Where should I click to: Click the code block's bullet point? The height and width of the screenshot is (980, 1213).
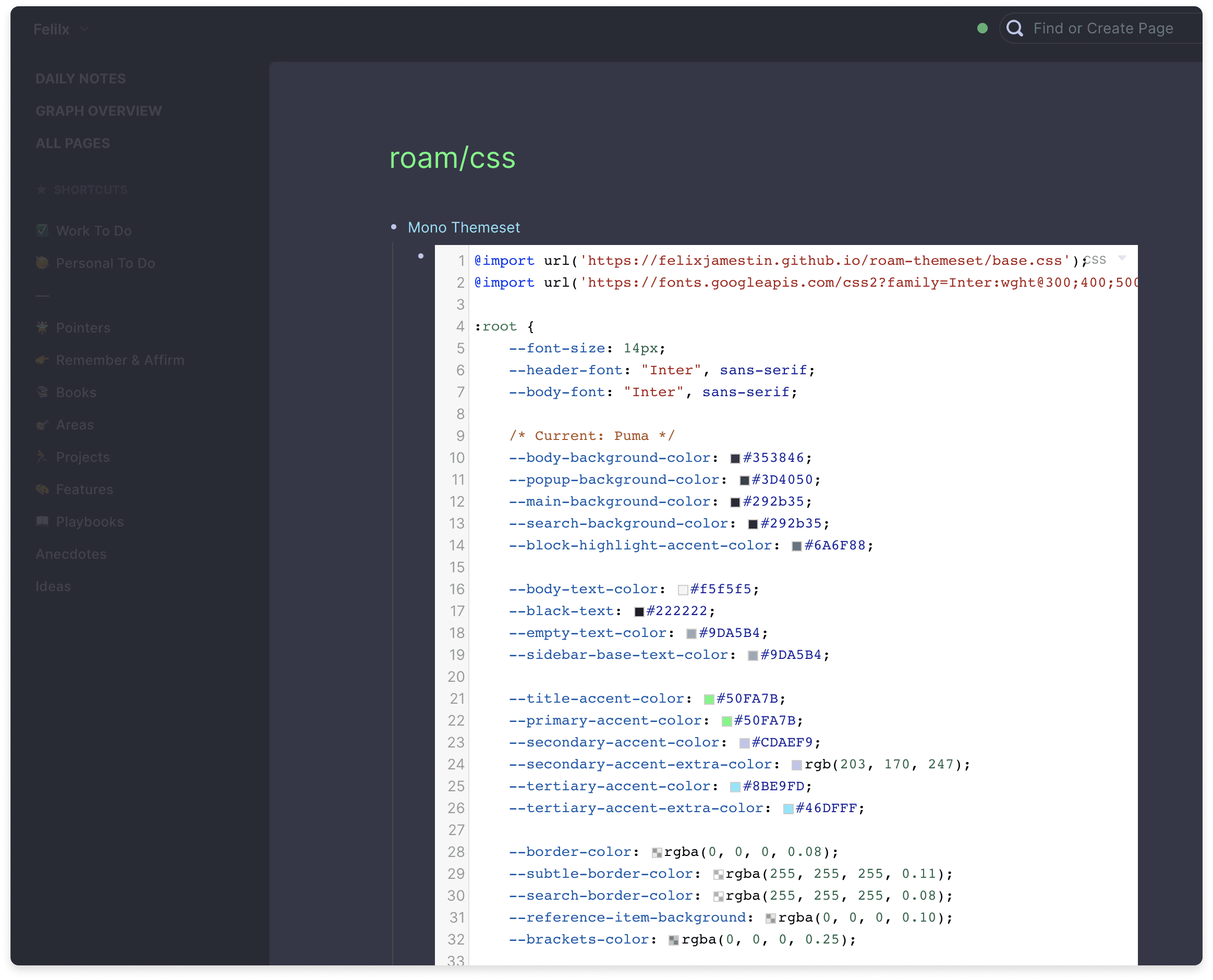pyautogui.click(x=421, y=256)
